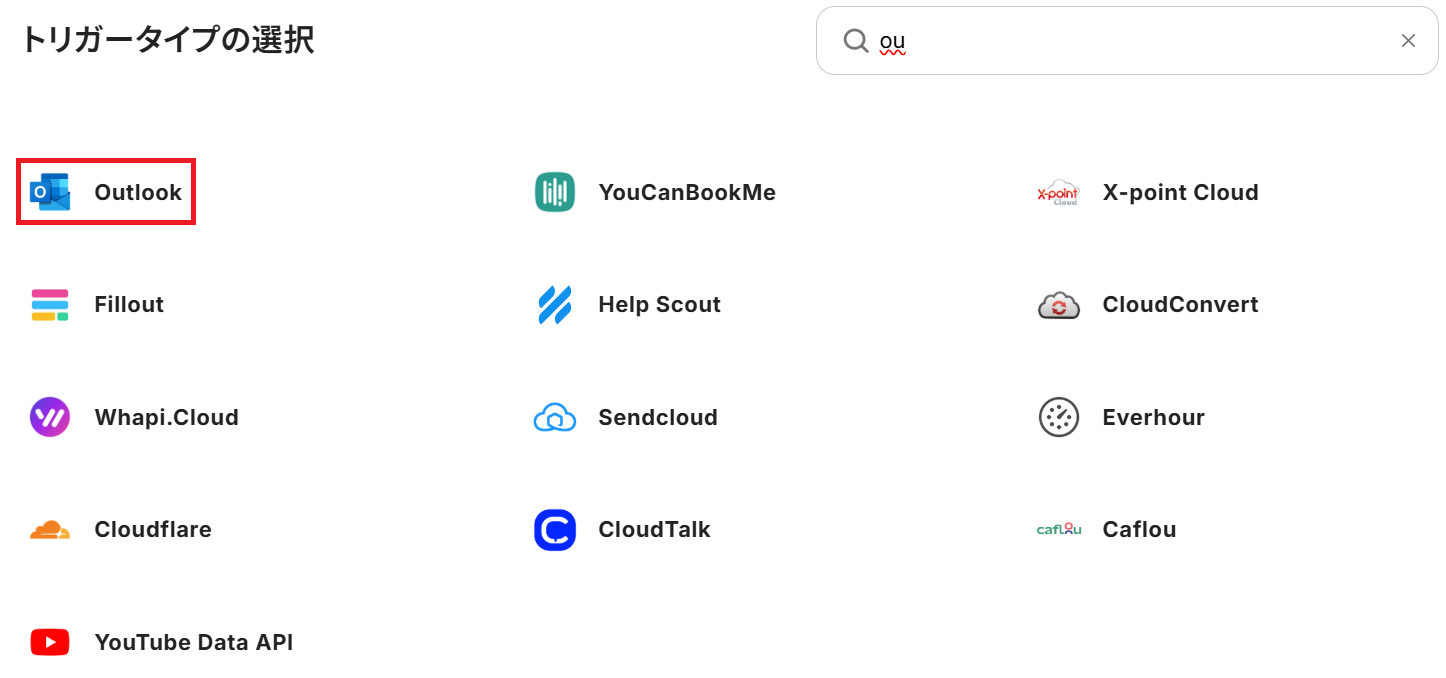Viewport: 1446px width, 678px height.
Task: Open the Outlook trigger text label
Action: (x=138, y=192)
